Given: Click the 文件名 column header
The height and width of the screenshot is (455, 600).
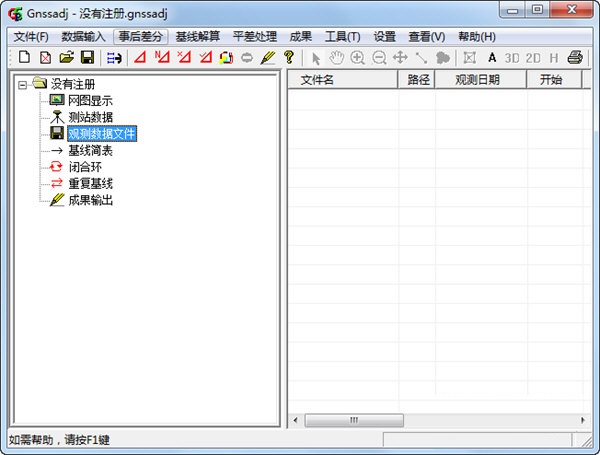Looking at the screenshot, I should click(343, 80).
